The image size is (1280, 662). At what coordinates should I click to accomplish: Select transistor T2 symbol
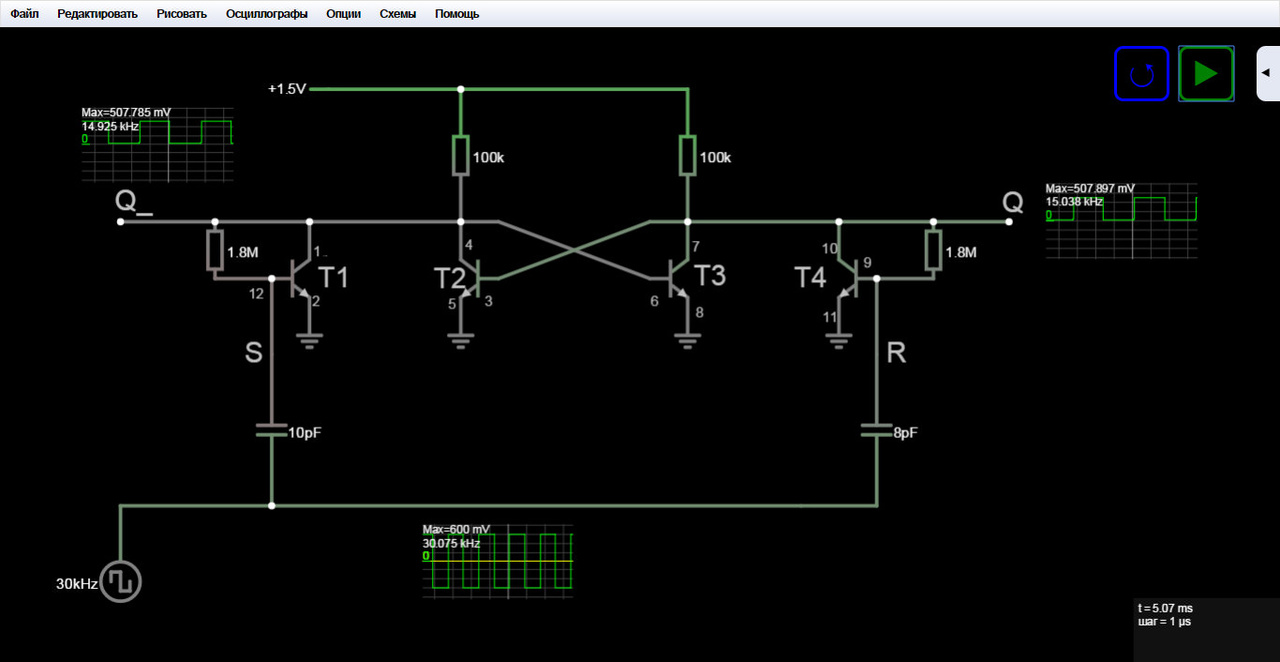(x=468, y=277)
